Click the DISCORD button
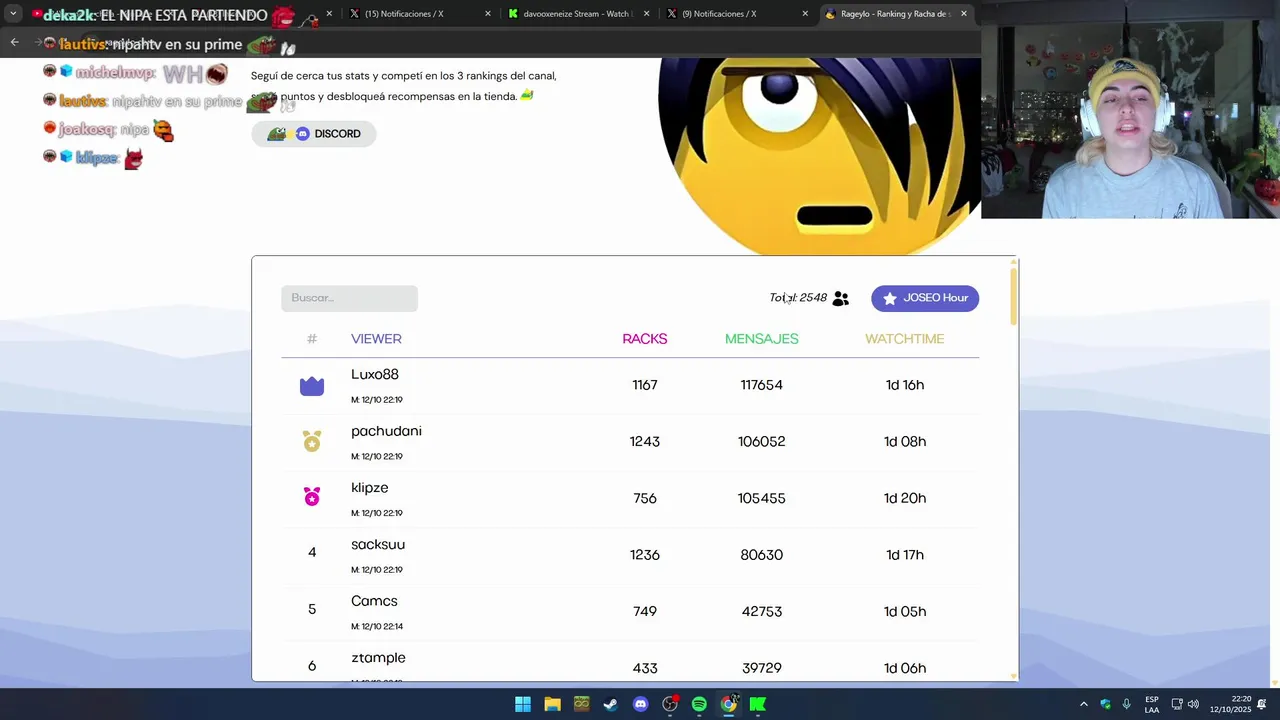This screenshot has height=720, width=1280. tap(313, 134)
